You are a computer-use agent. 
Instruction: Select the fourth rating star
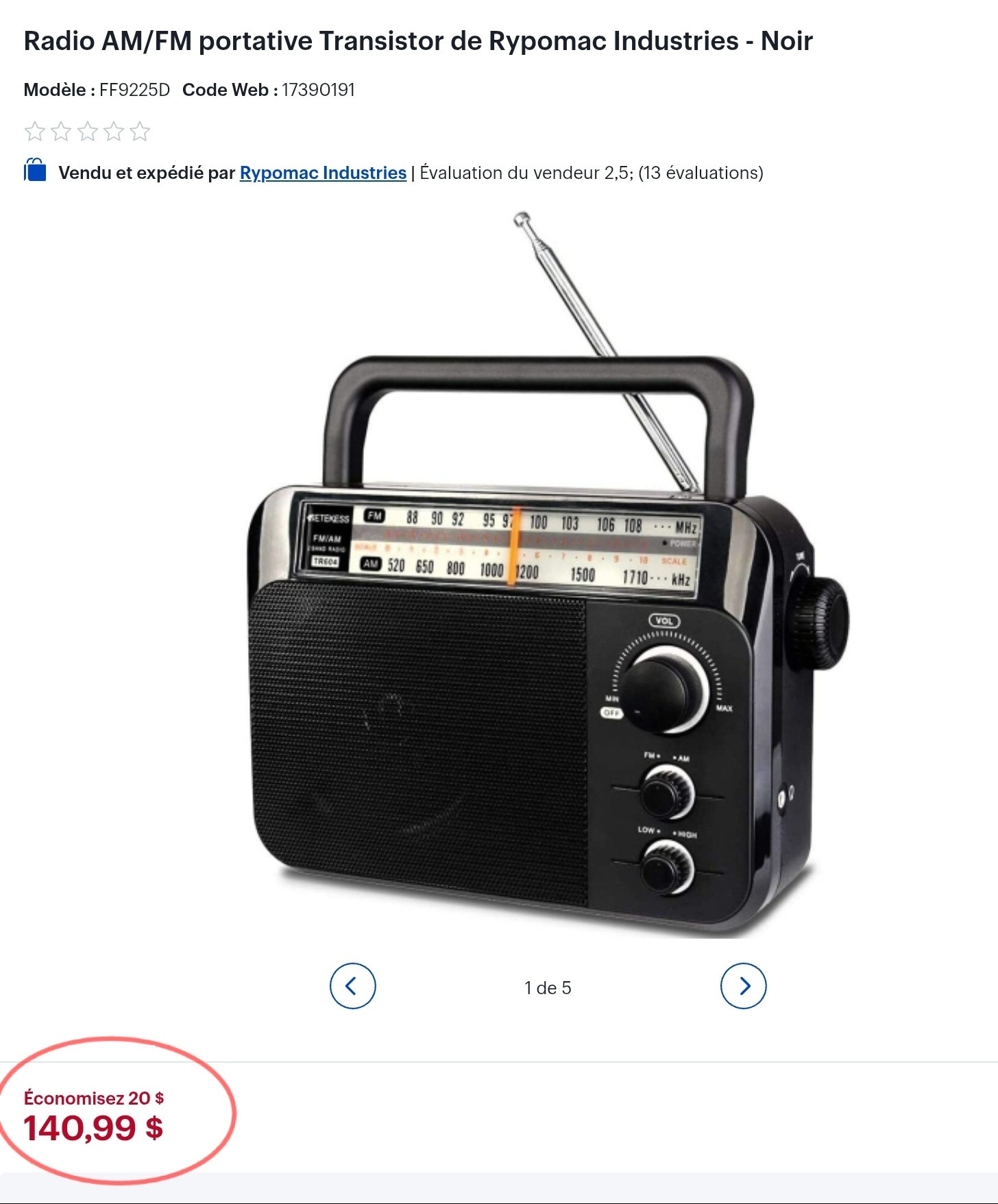tap(113, 131)
